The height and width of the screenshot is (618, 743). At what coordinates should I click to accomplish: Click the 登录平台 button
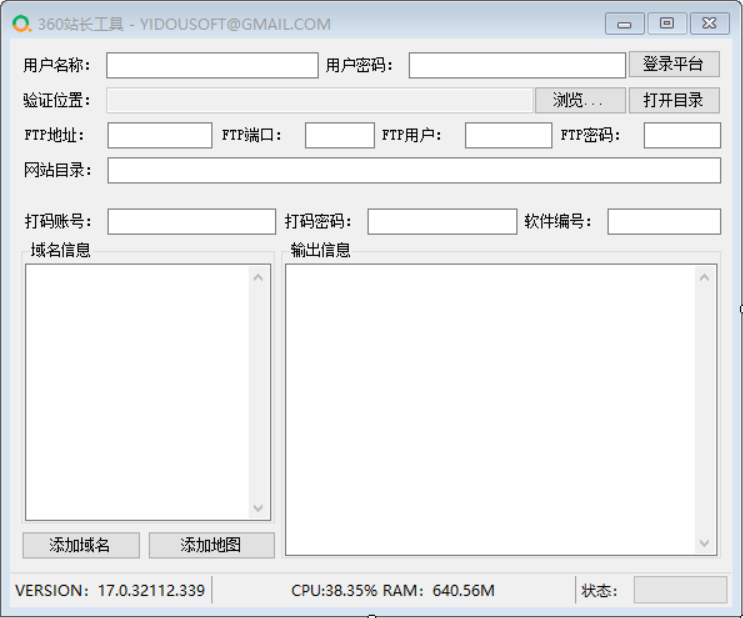[x=674, y=64]
